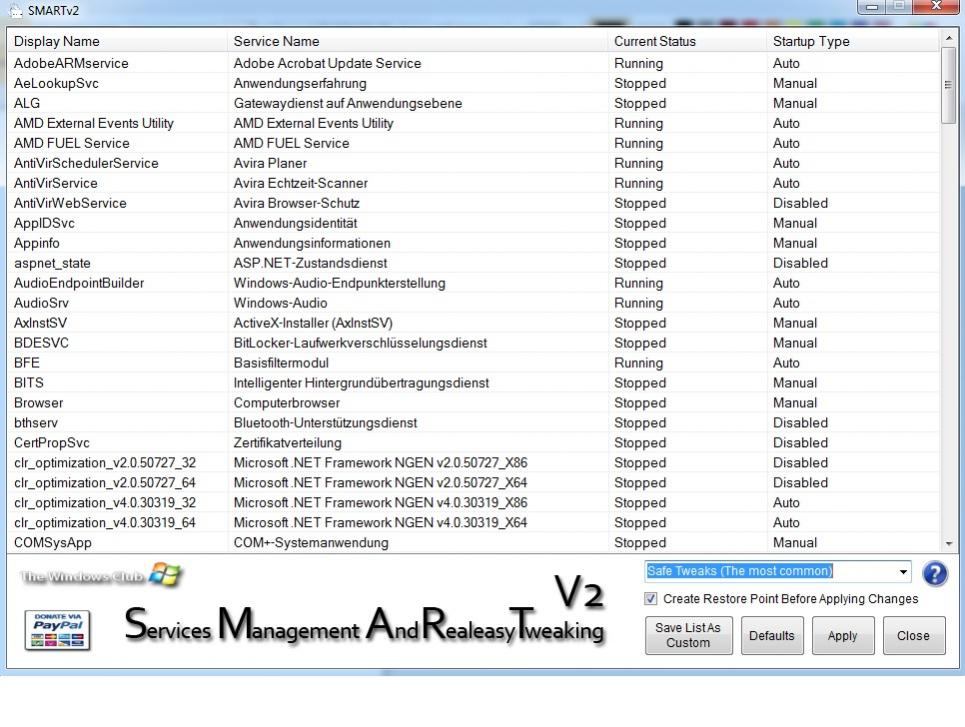Click the PayPal donate icon
Viewport: 965px width, 727px height.
[58, 630]
